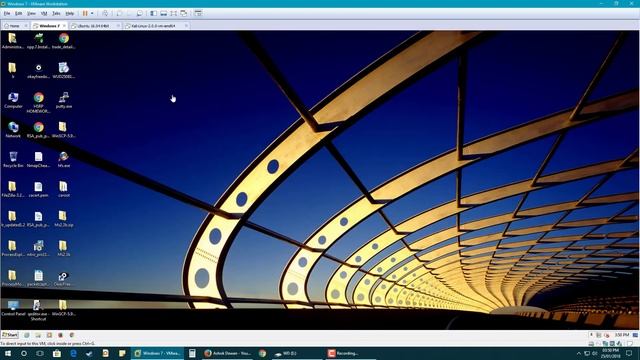This screenshot has width=640, height=360.
Task: Select the Recycle Bin desktop icon
Action: [x=13, y=160]
